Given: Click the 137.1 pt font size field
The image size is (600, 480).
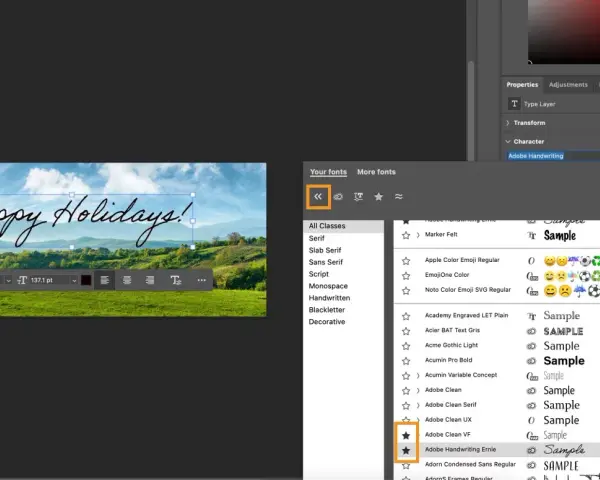Looking at the screenshot, I should click(49, 280).
